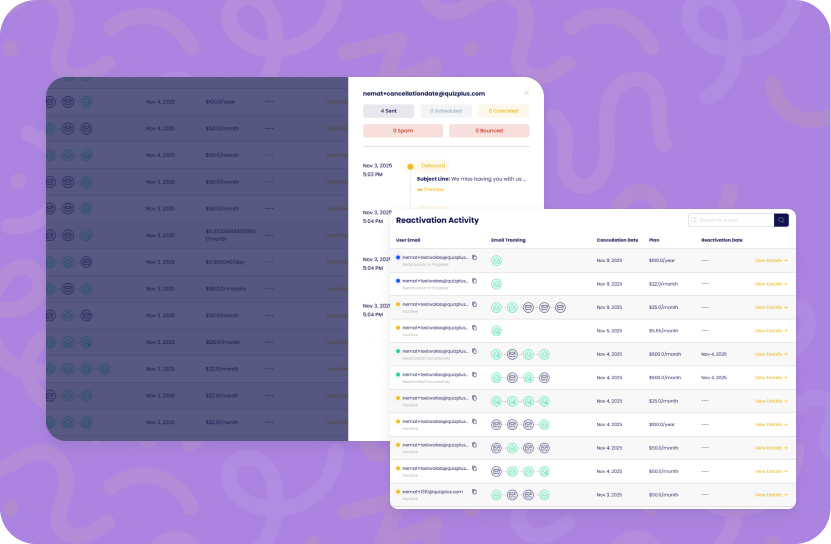Open View Details for the Nov 8 $100.0/year row
The height and width of the screenshot is (544, 831).
771,260
